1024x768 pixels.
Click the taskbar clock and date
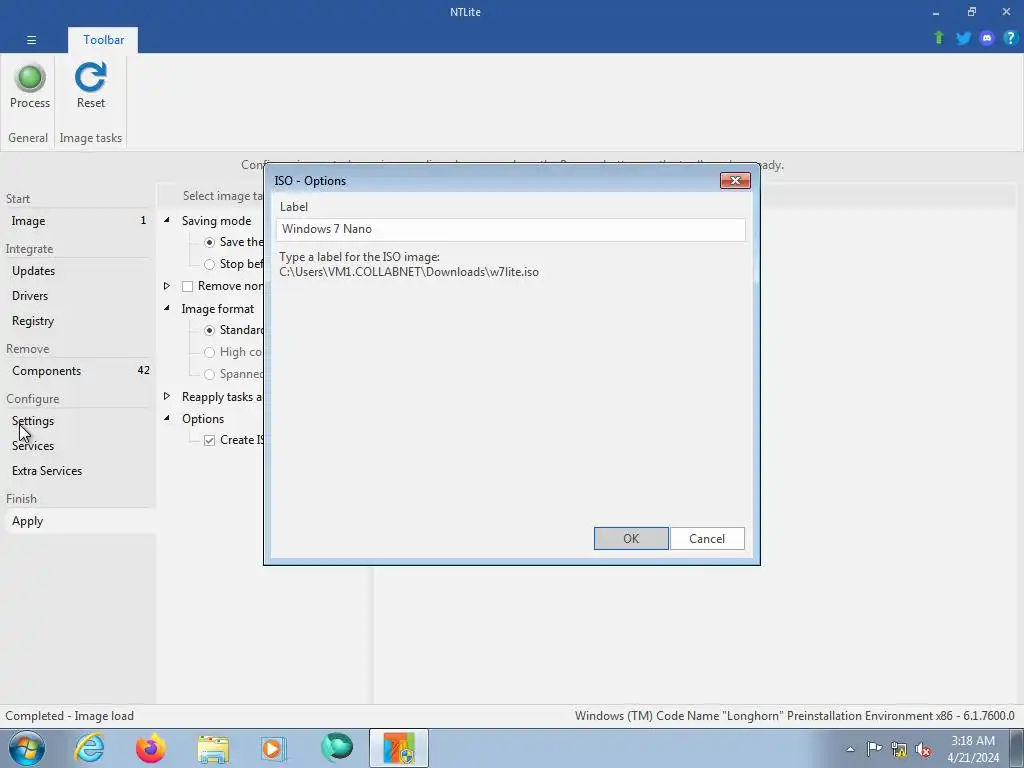[972, 749]
